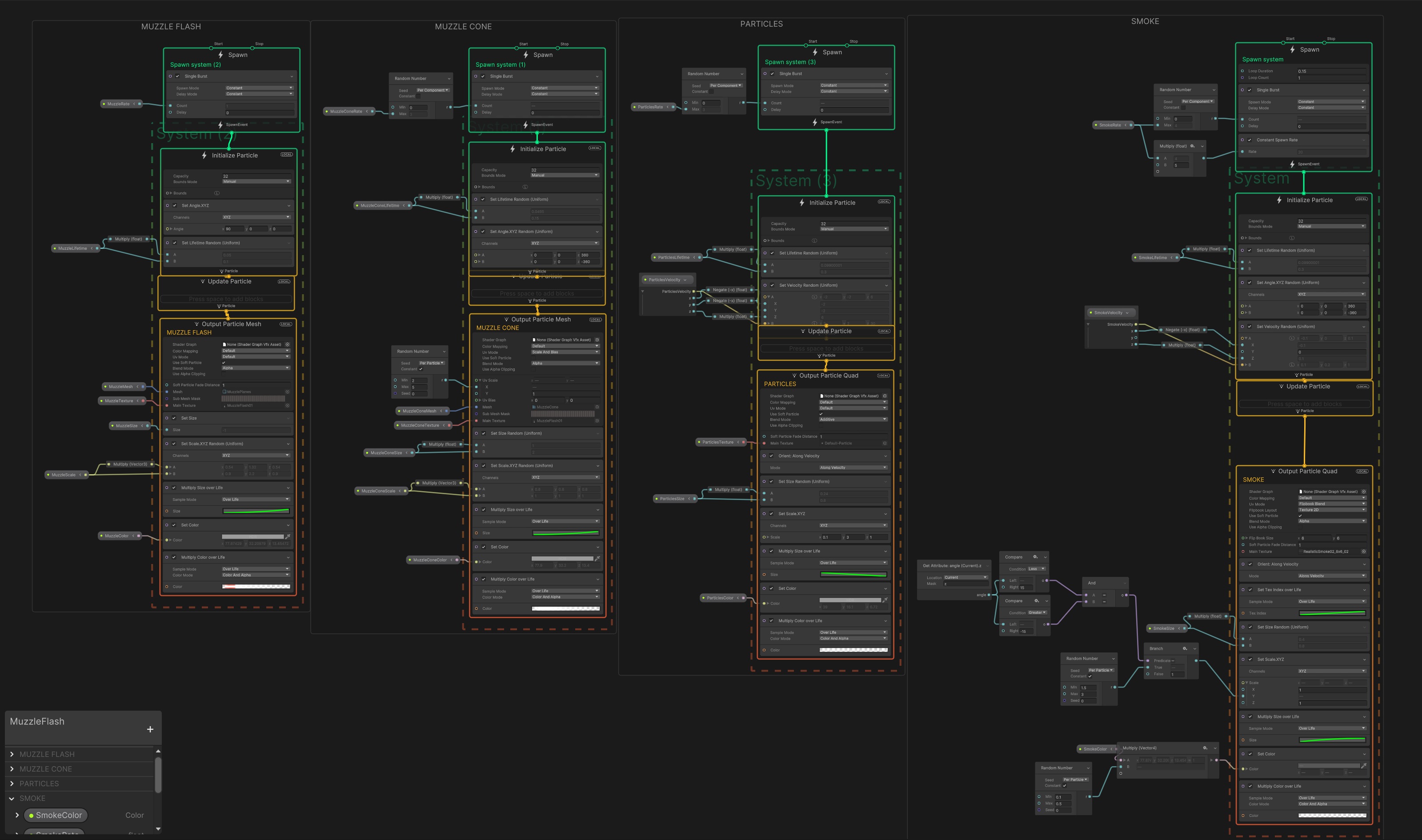Click Bounds info icon in System (2) Initialize Particle

(x=217, y=193)
